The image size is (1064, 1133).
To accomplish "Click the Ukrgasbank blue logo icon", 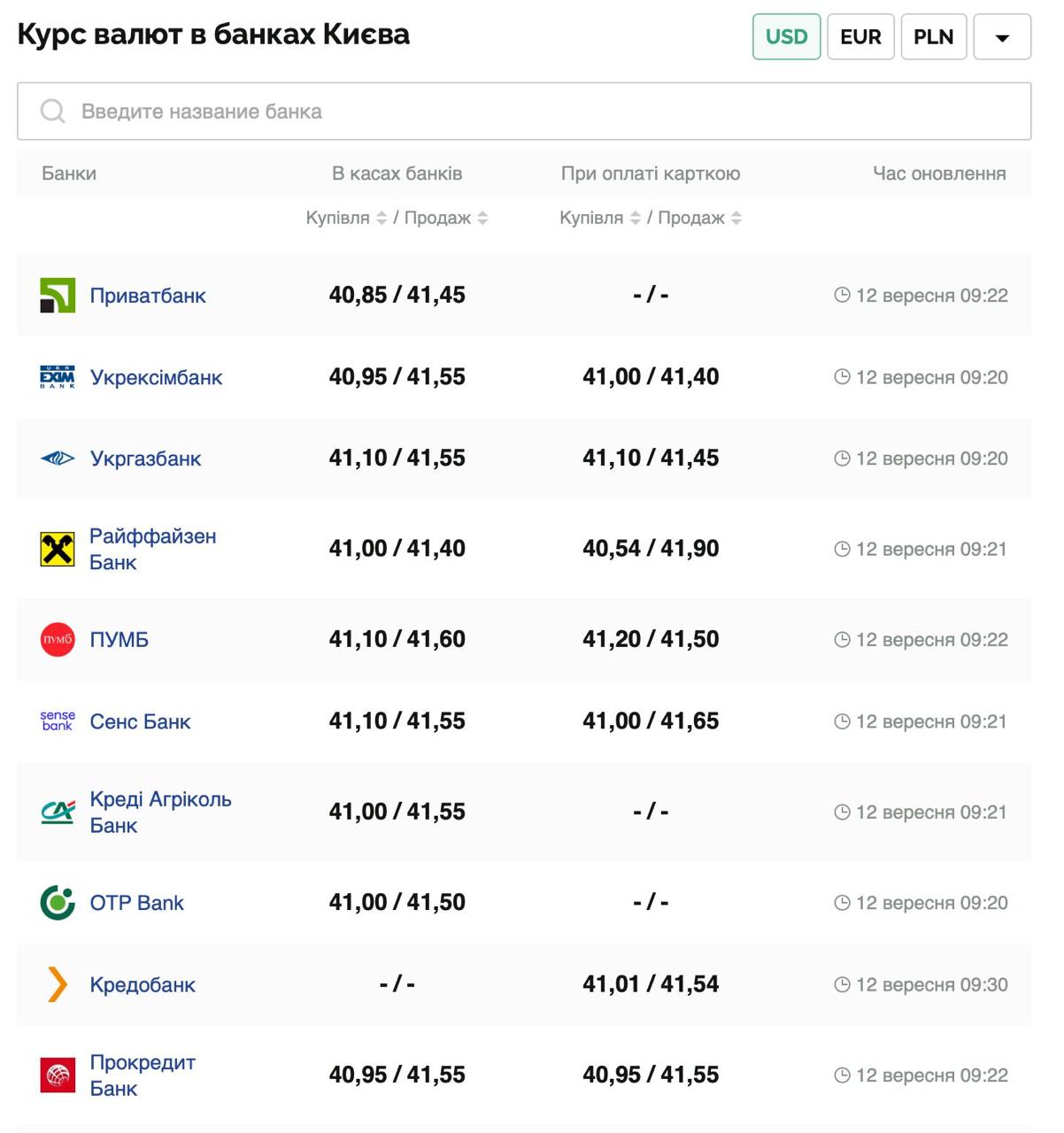I will point(58,459).
